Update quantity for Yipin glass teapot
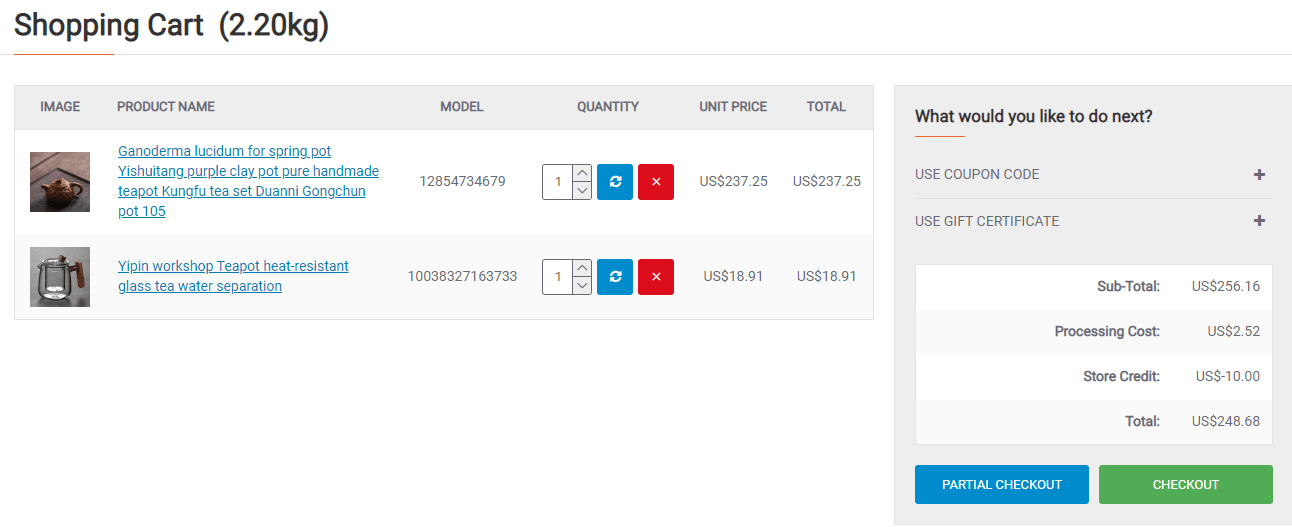Viewport: 1292px width, 527px height. click(x=615, y=277)
